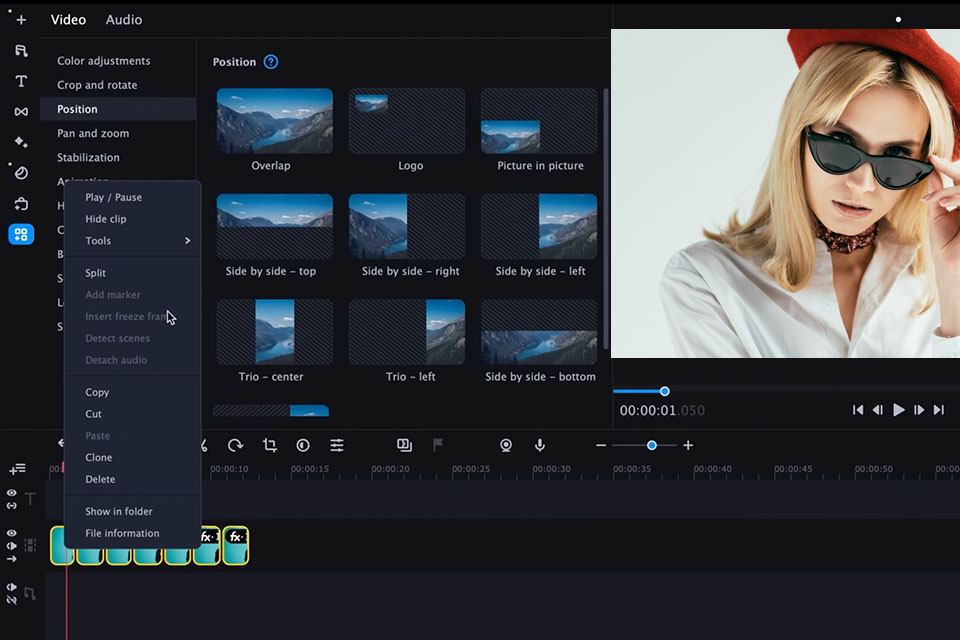Switch to the Video tab
The height and width of the screenshot is (640, 960).
coord(69,20)
